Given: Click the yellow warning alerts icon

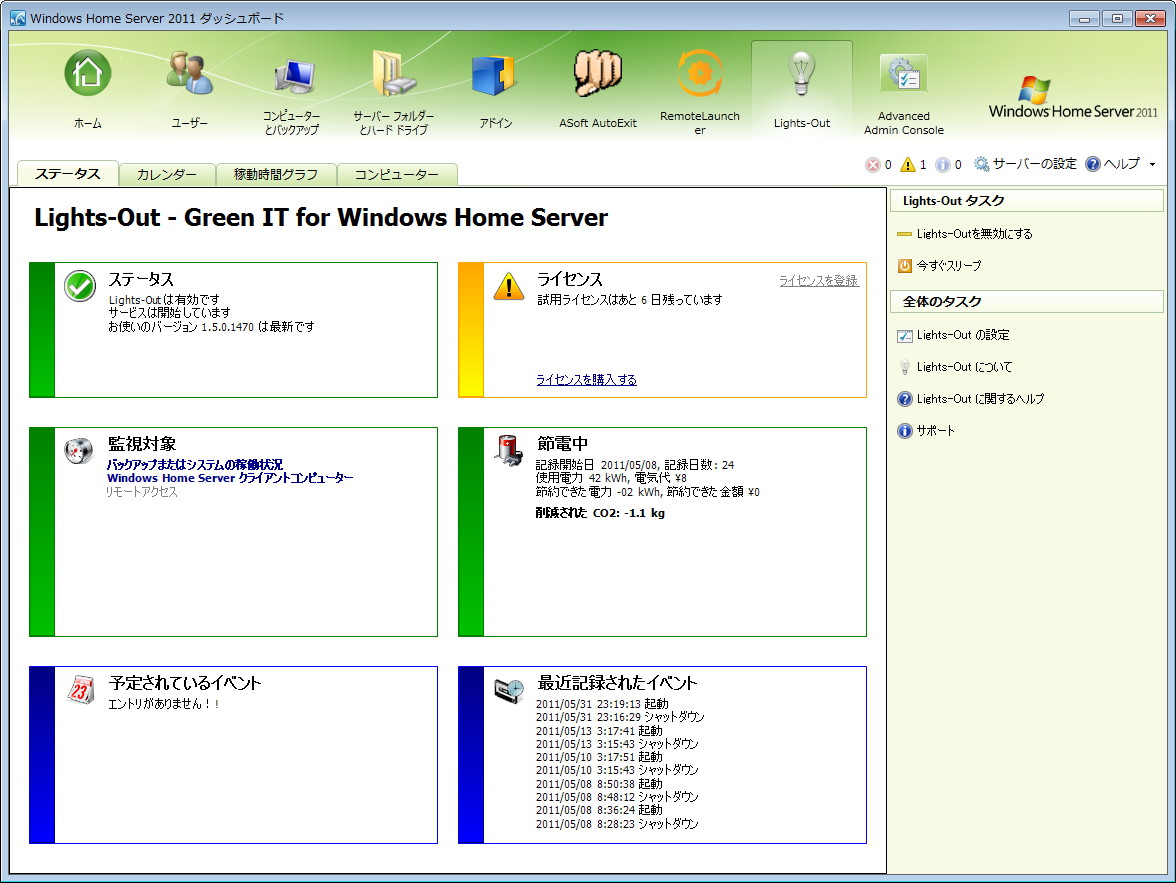Looking at the screenshot, I should pos(908,164).
